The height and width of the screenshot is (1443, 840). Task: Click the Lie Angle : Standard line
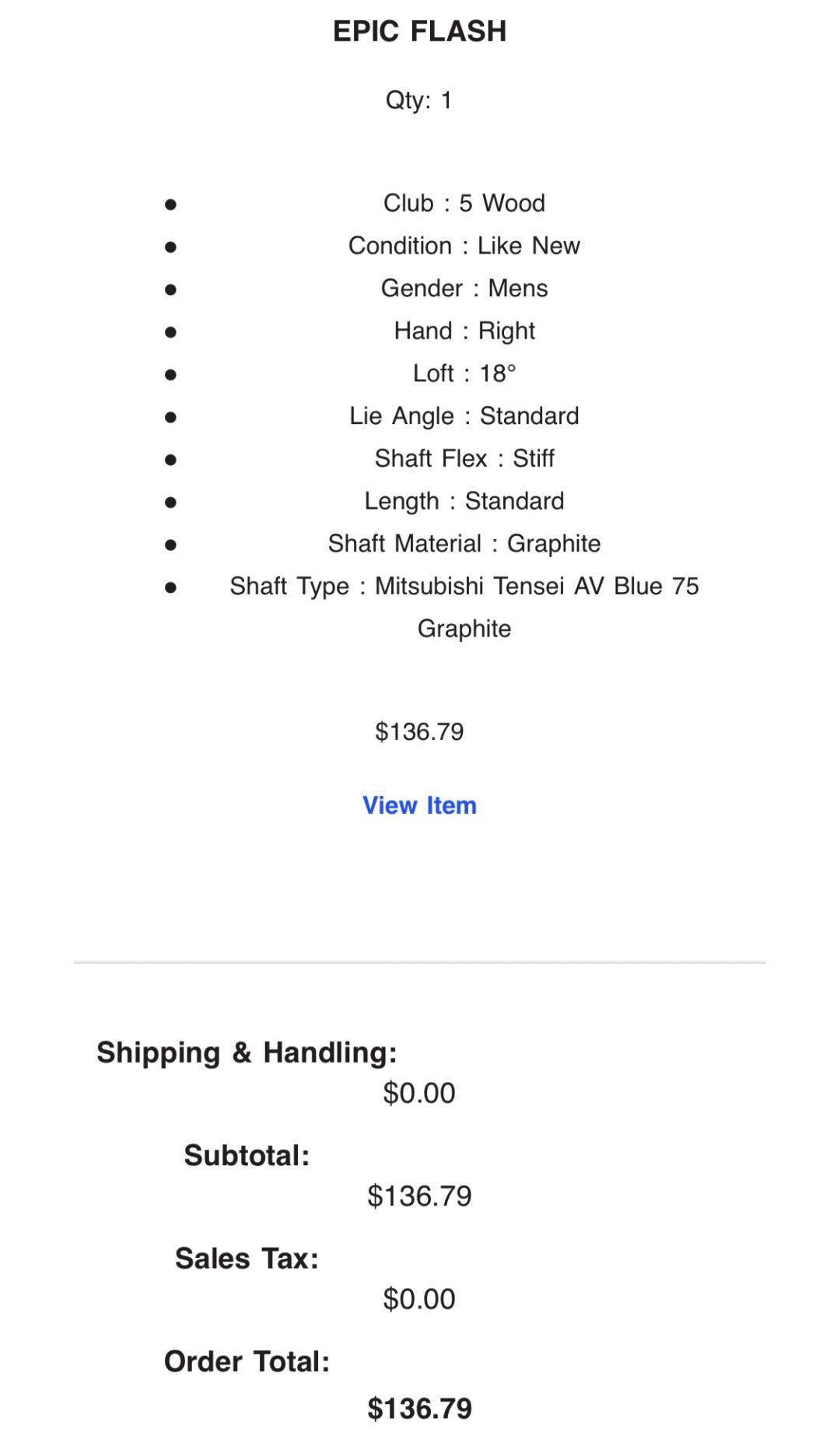464,416
